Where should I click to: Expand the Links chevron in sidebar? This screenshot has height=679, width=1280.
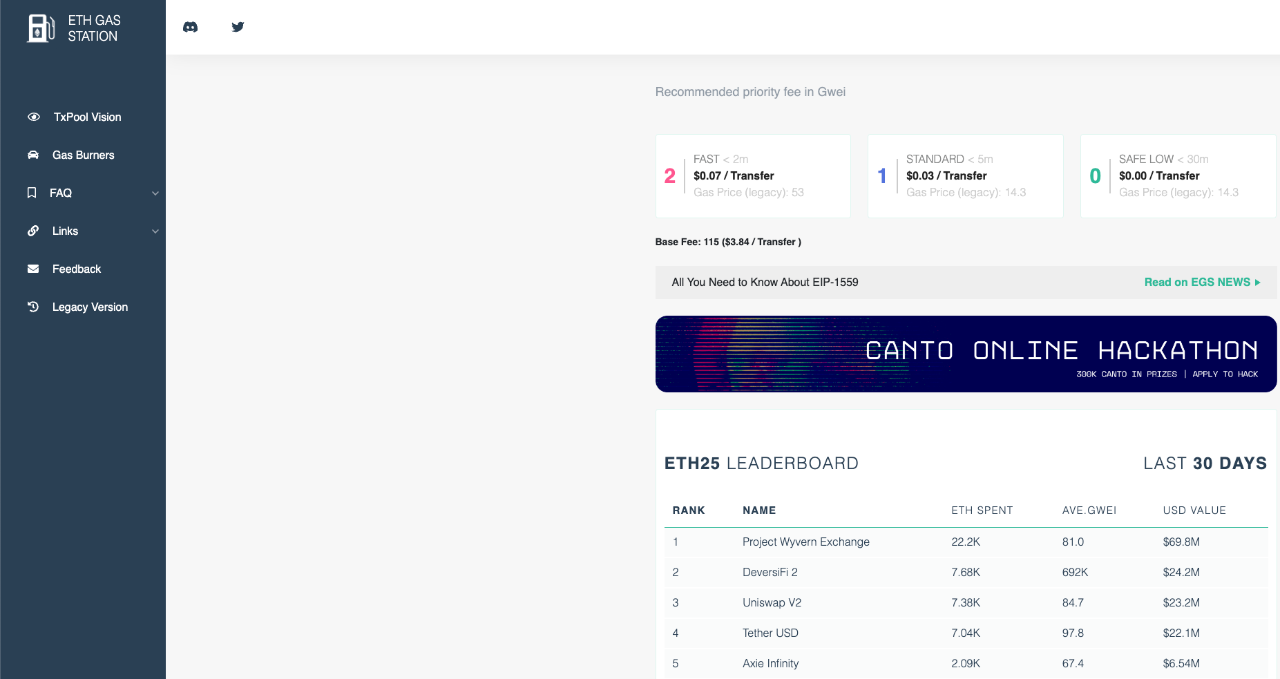point(155,231)
